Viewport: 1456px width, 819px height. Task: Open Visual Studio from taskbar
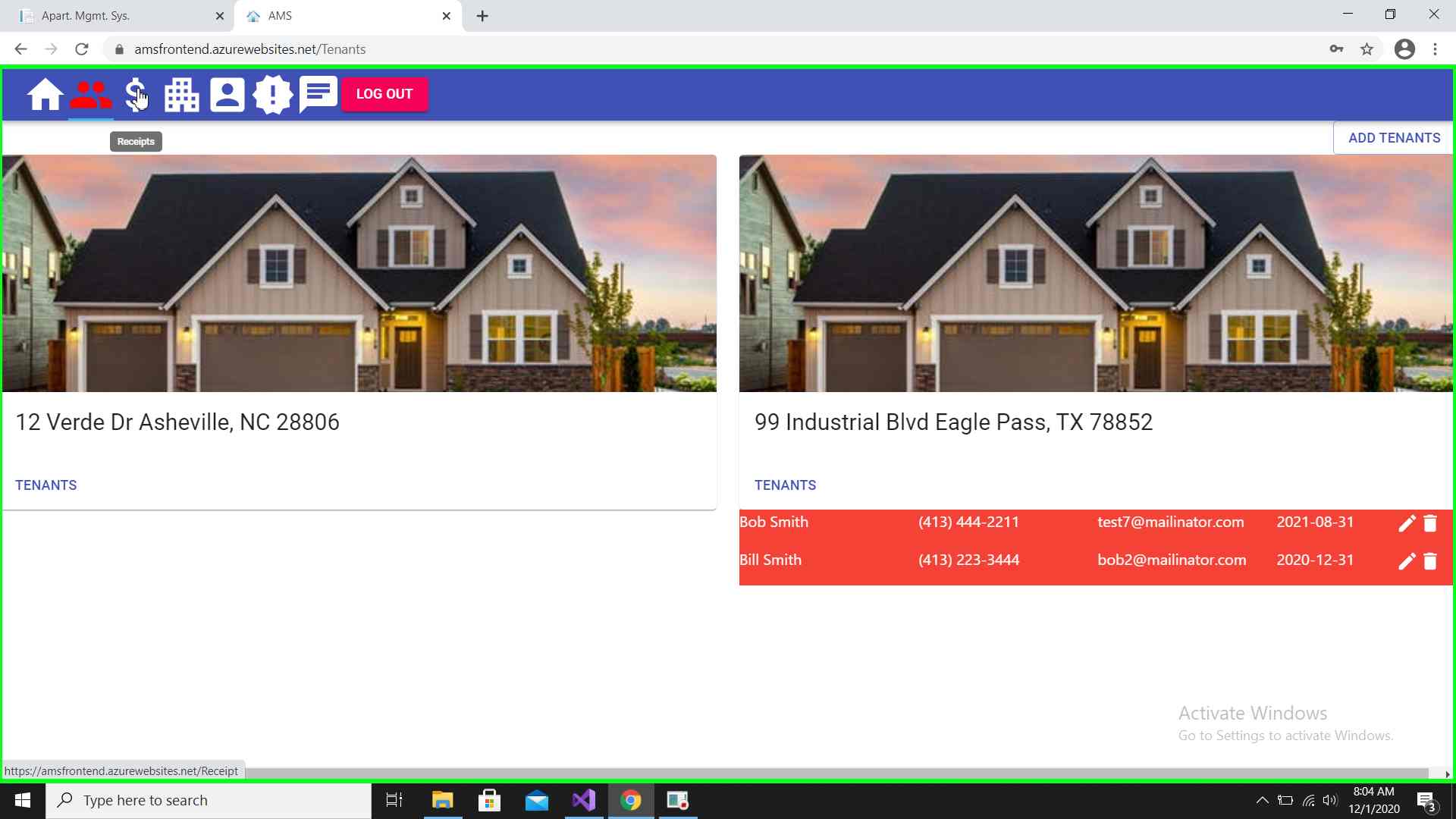click(x=584, y=801)
